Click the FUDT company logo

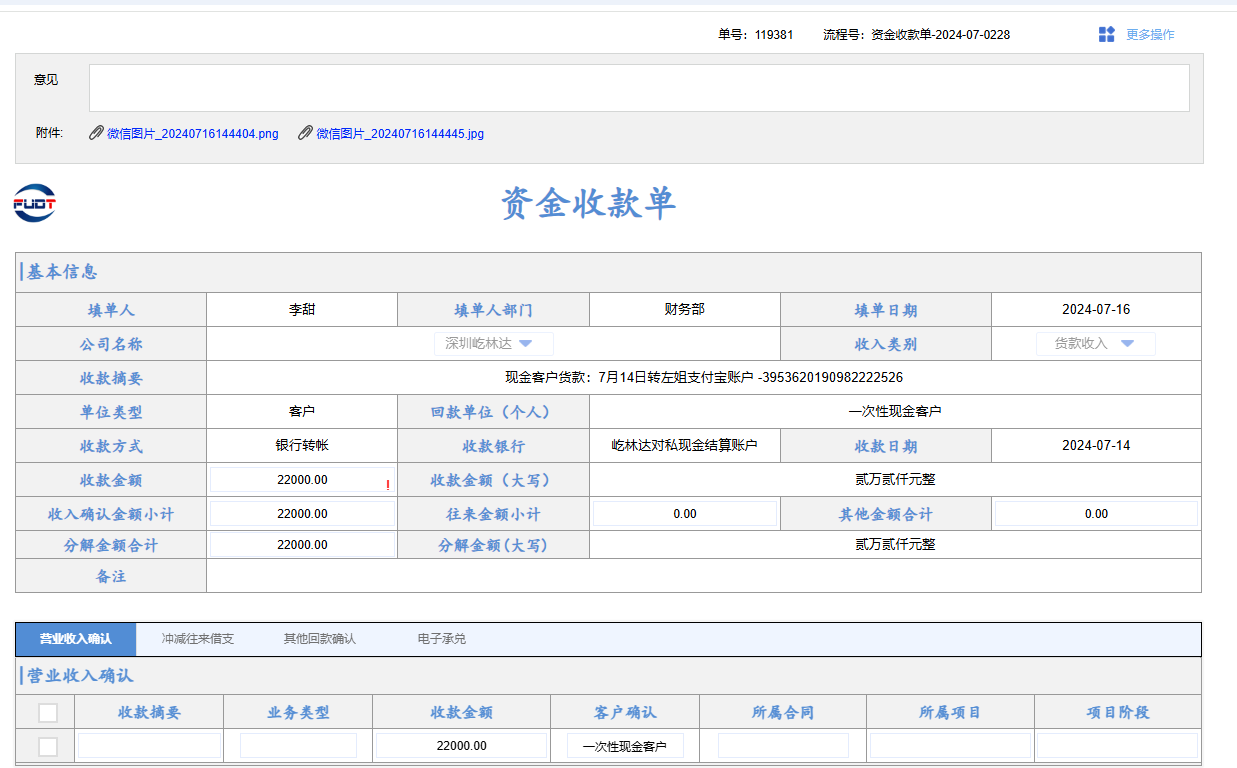coord(35,203)
